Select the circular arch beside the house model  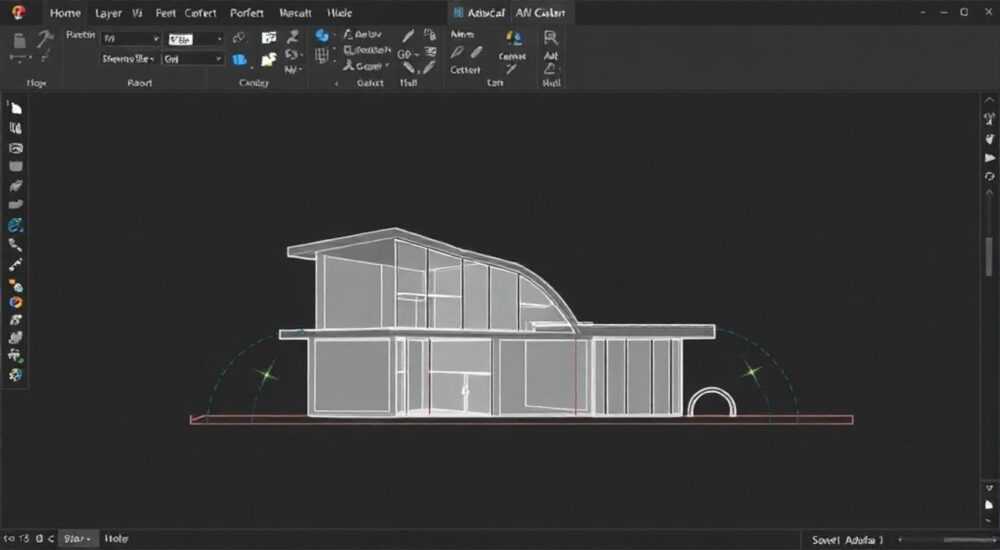pos(712,402)
